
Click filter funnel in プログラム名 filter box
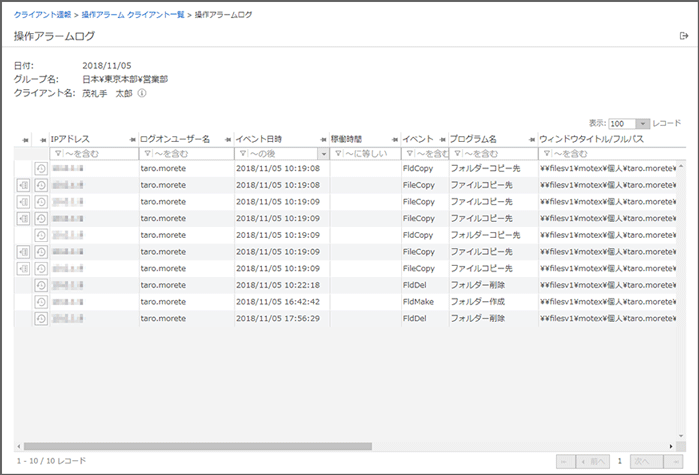pos(457,154)
